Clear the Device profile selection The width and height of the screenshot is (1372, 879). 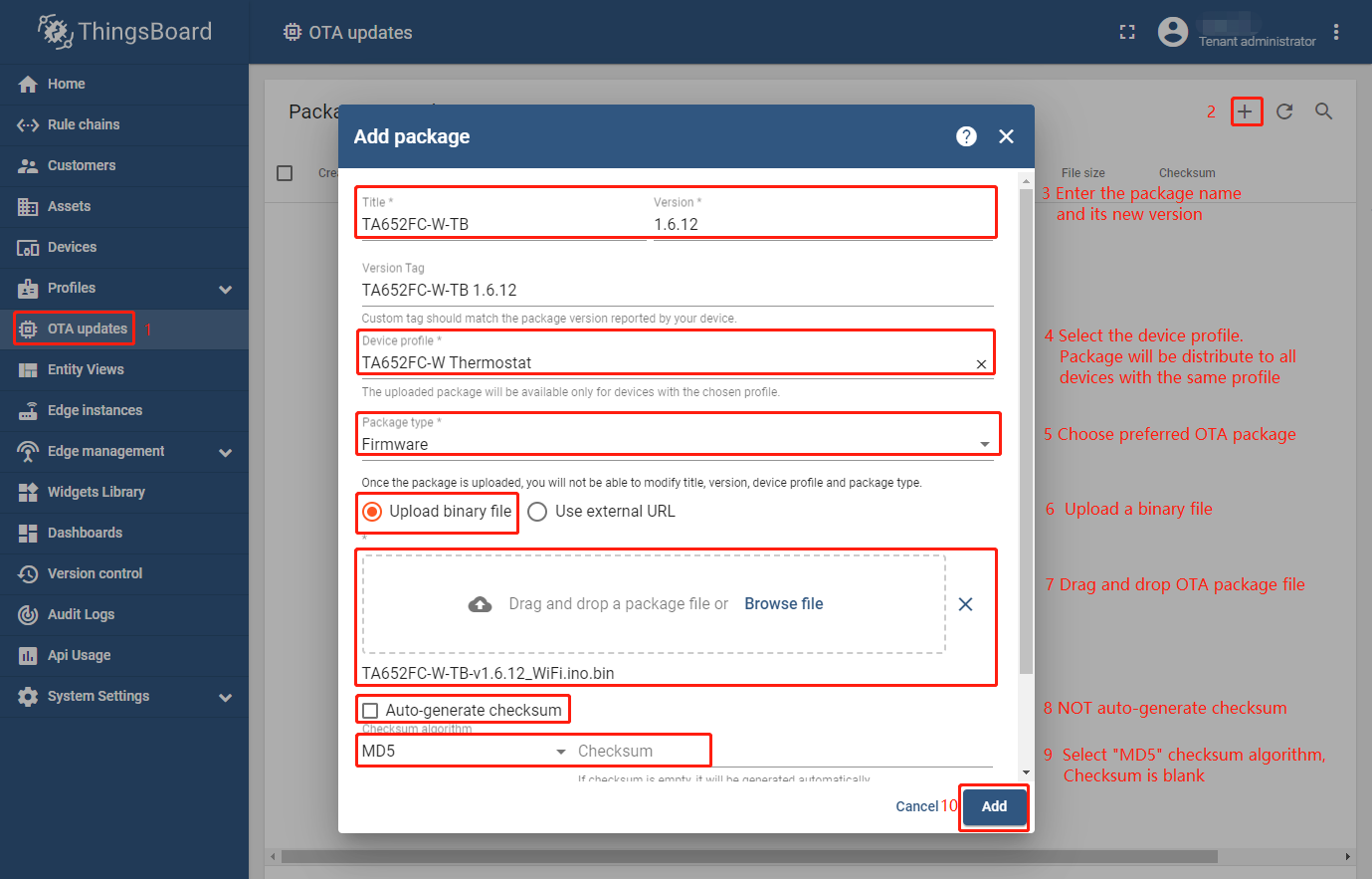pyautogui.click(x=981, y=364)
